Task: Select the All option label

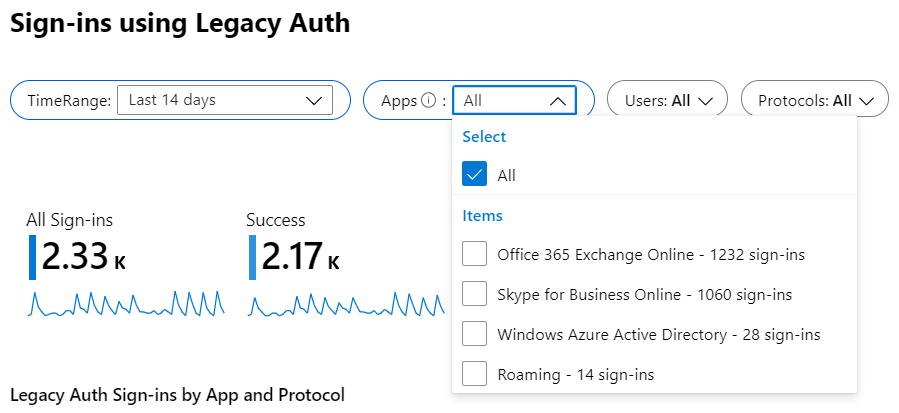Action: click(507, 175)
